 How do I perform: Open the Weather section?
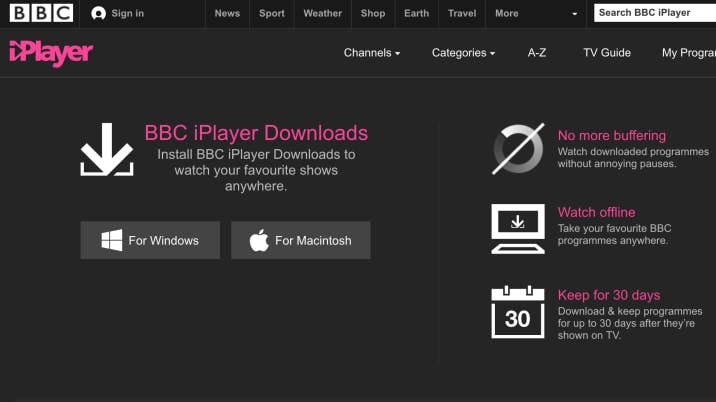tap(322, 14)
